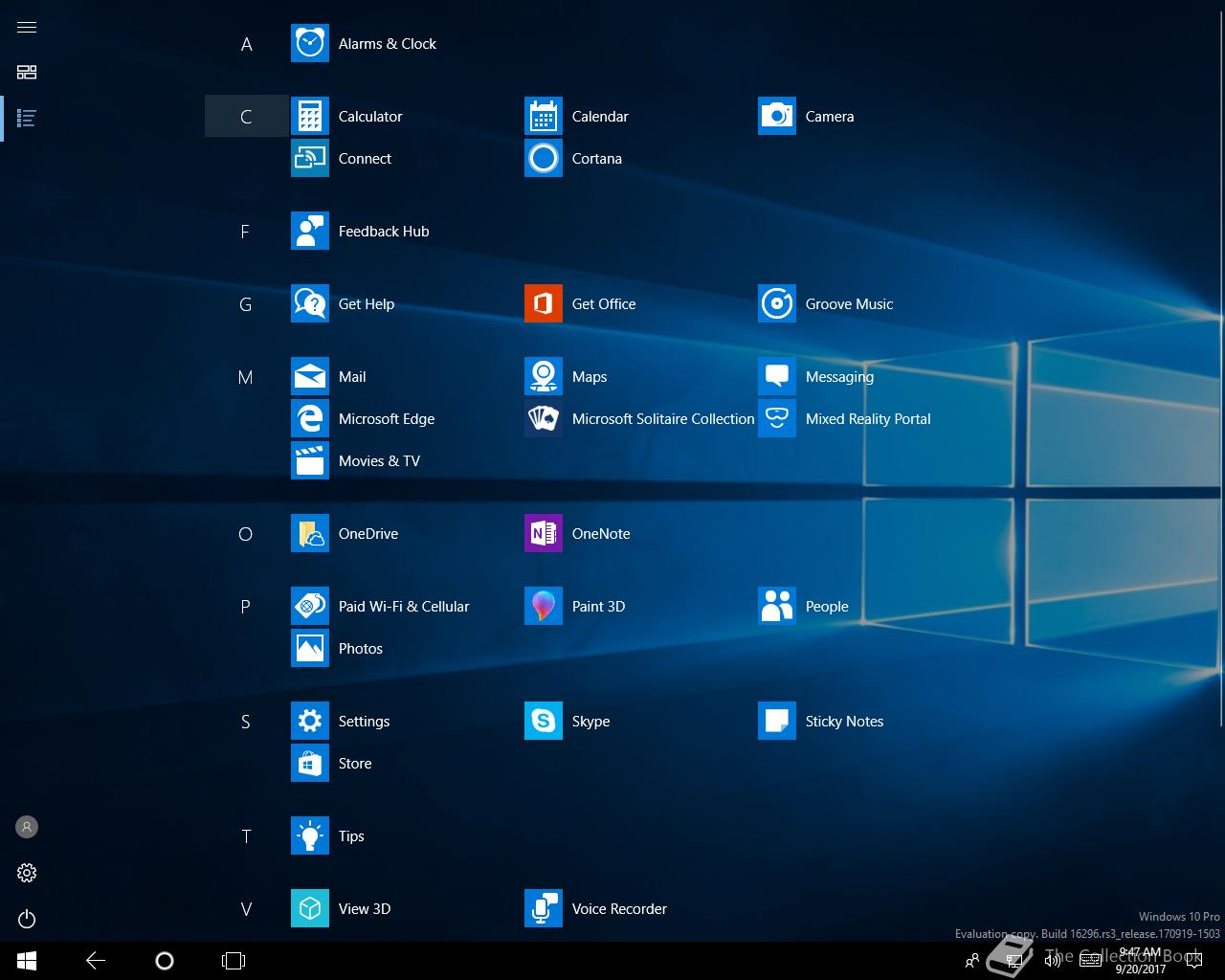Open the Maps app icon

[544, 377]
